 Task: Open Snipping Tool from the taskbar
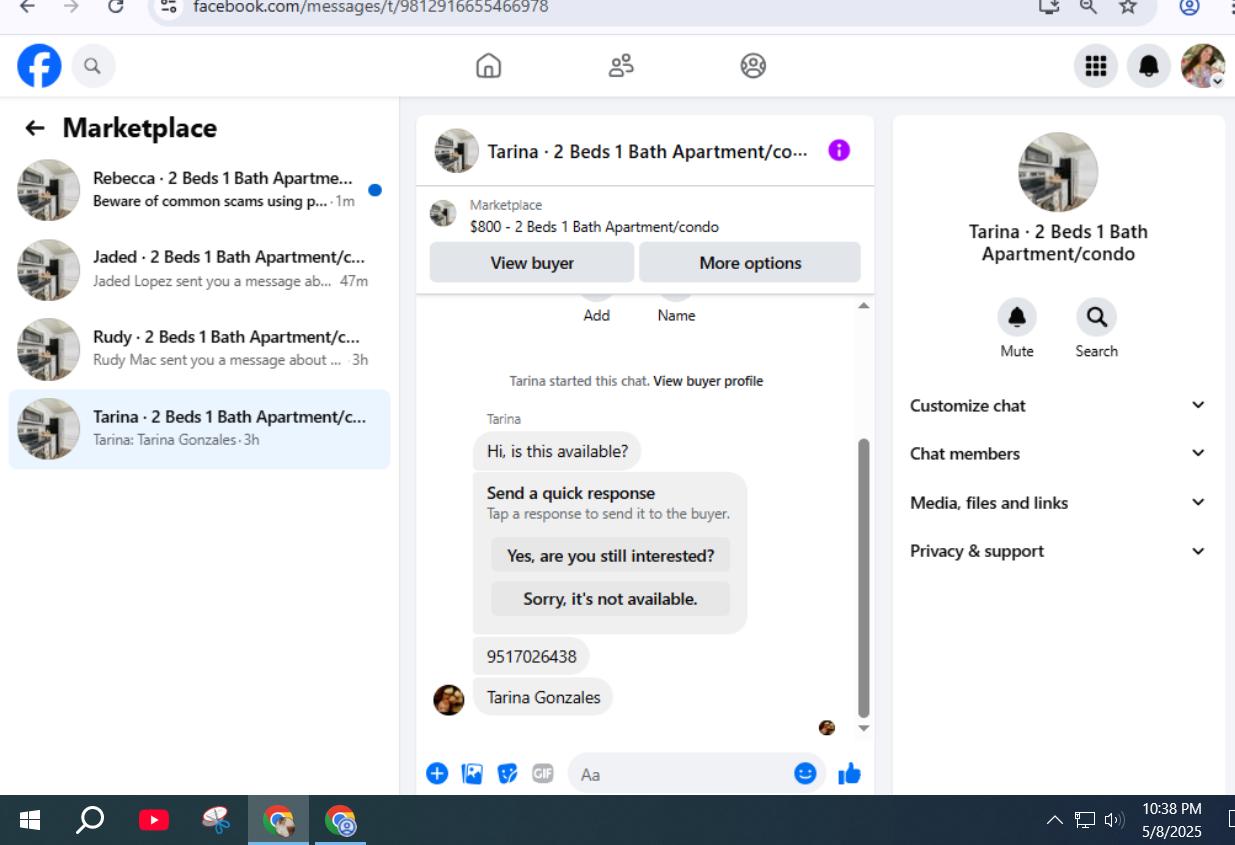point(215,821)
